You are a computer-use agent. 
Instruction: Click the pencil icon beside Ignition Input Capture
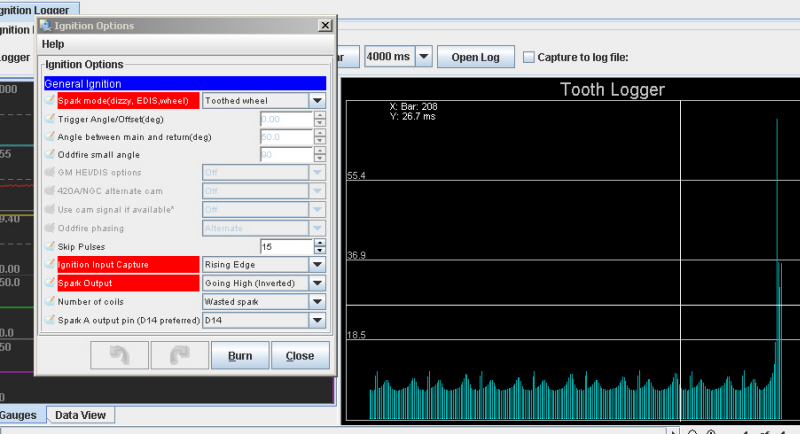point(50,265)
